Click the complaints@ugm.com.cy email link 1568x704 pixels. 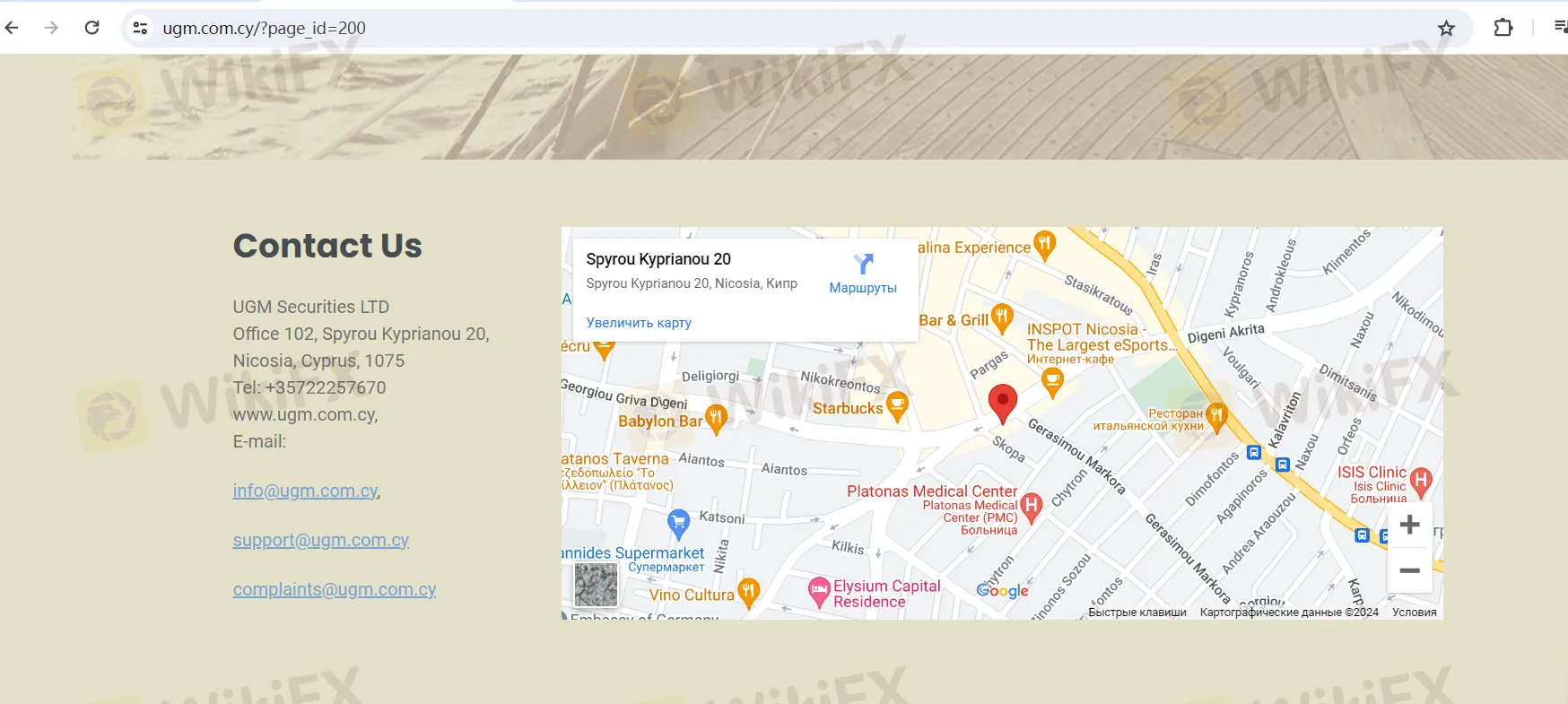coord(334,589)
